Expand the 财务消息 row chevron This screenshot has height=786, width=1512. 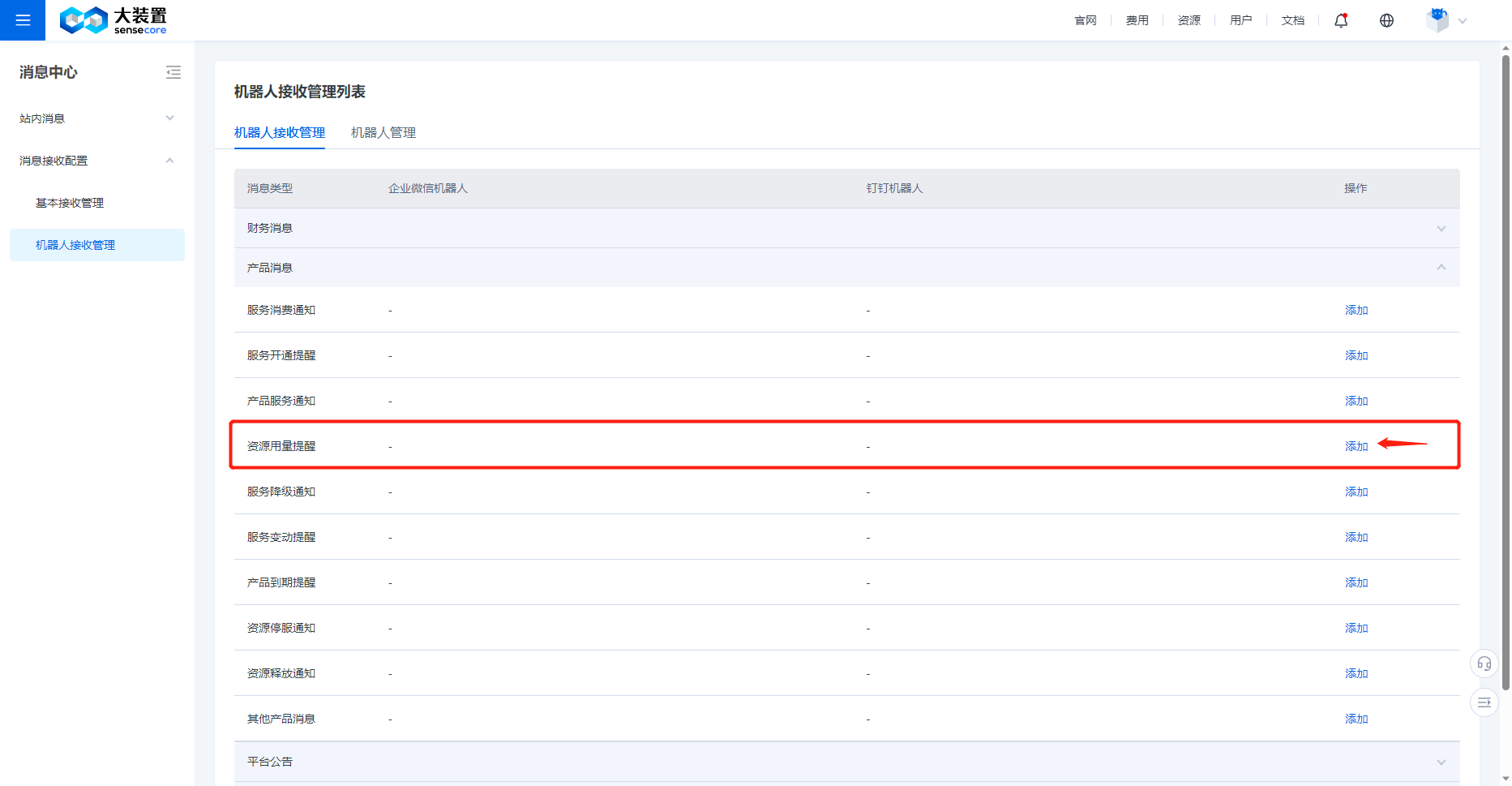coord(1441,228)
